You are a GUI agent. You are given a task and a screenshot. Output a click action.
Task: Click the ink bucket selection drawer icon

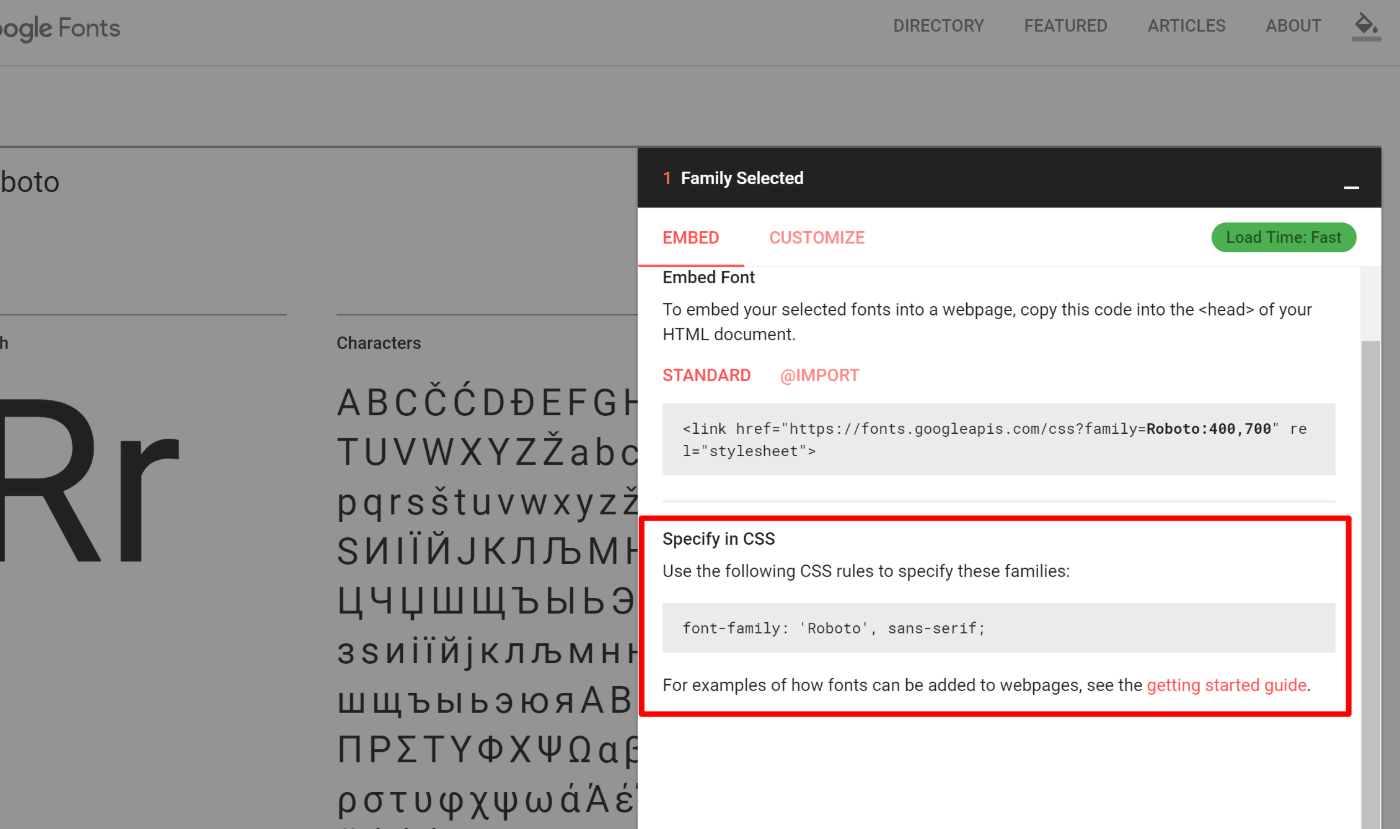[1366, 27]
